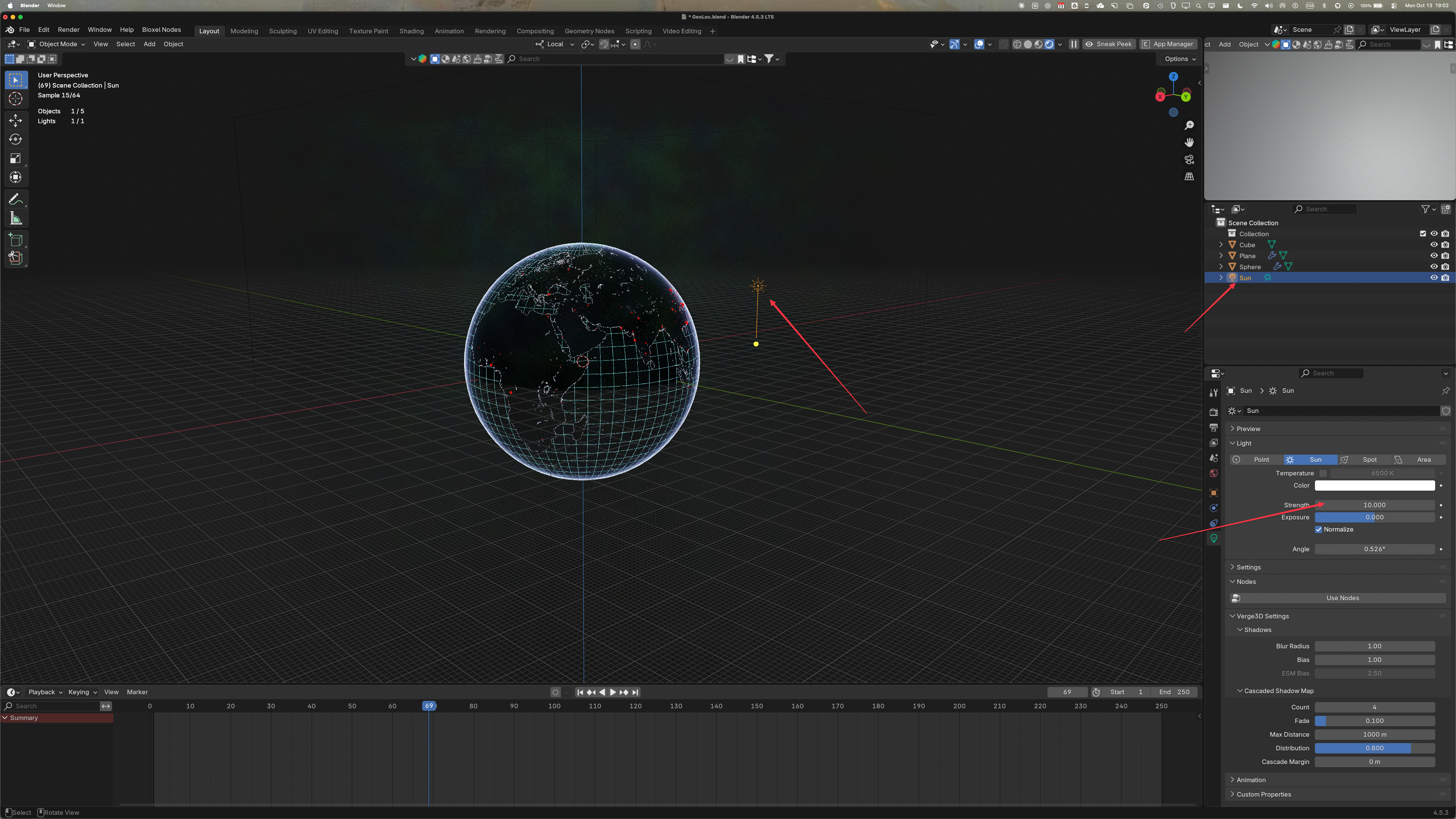This screenshot has height=819, width=1456.
Task: Select the Measure tool
Action: 16,219
